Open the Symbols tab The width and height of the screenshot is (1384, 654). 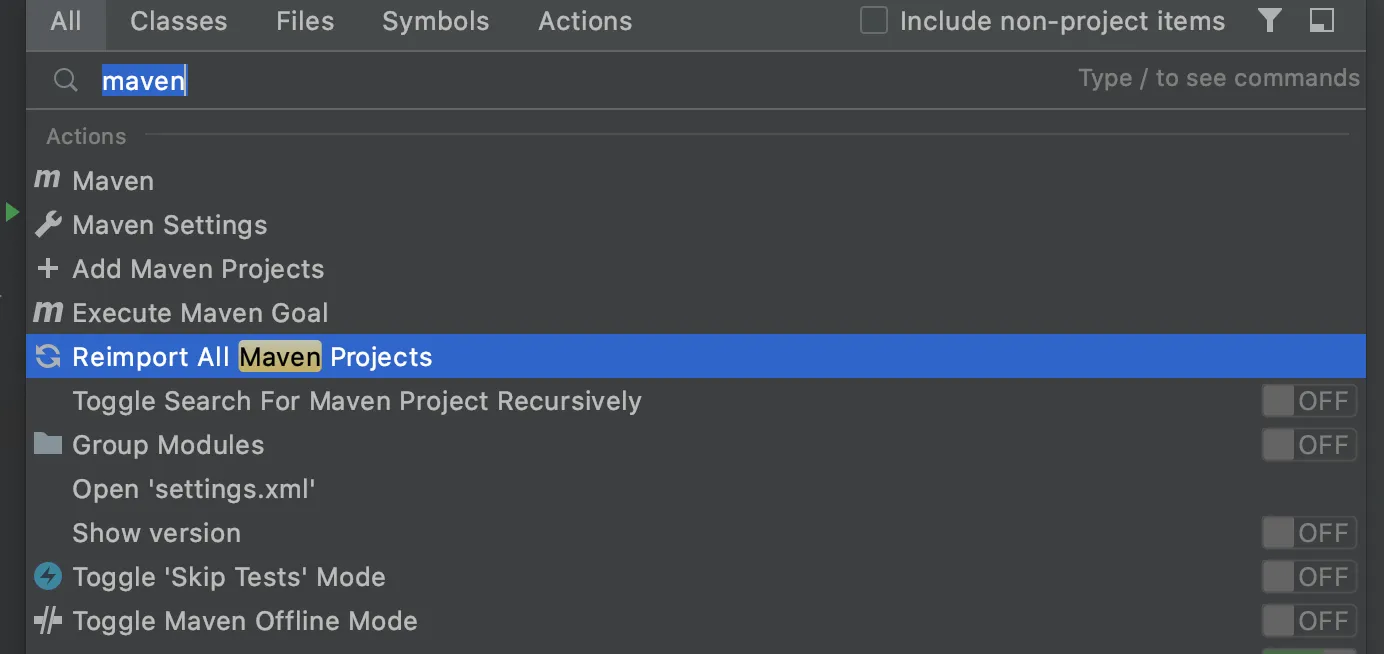pyautogui.click(x=435, y=22)
